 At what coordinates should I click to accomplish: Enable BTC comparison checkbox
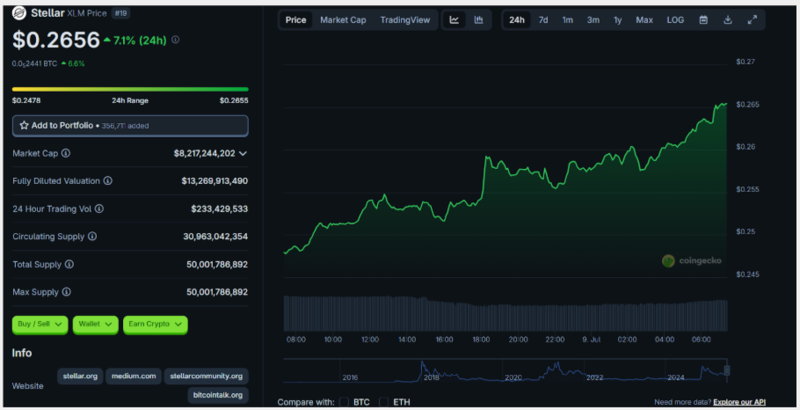point(344,402)
